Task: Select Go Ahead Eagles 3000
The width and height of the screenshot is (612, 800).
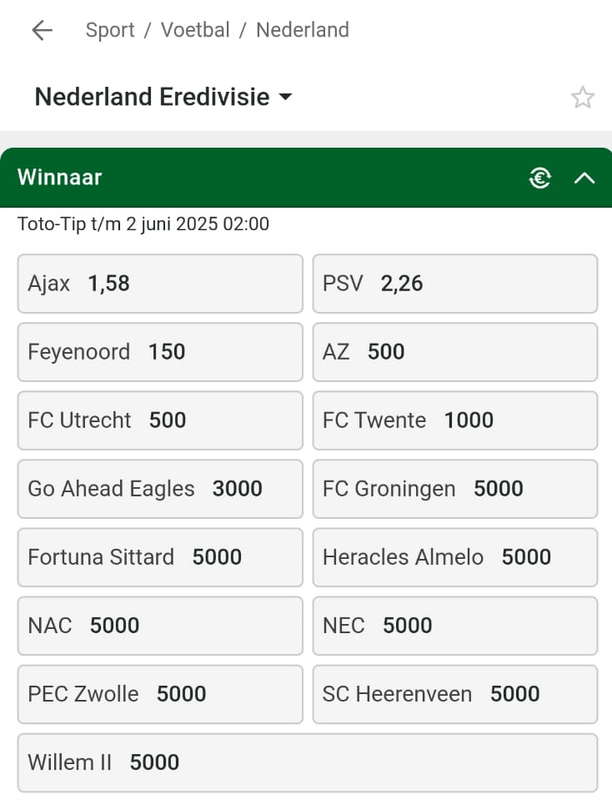Action: pos(160,489)
